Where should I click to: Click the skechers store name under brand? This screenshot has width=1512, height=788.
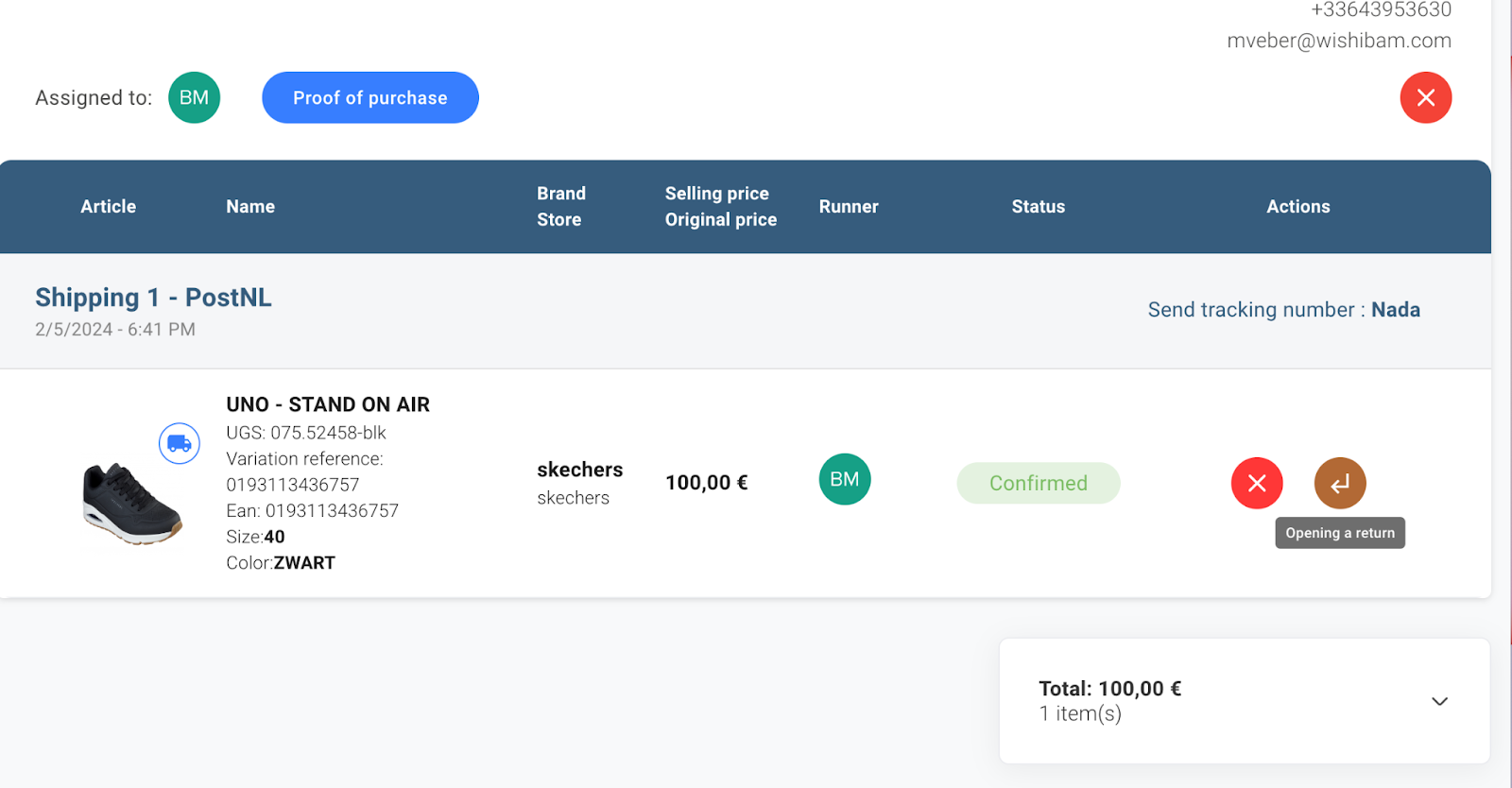(574, 498)
